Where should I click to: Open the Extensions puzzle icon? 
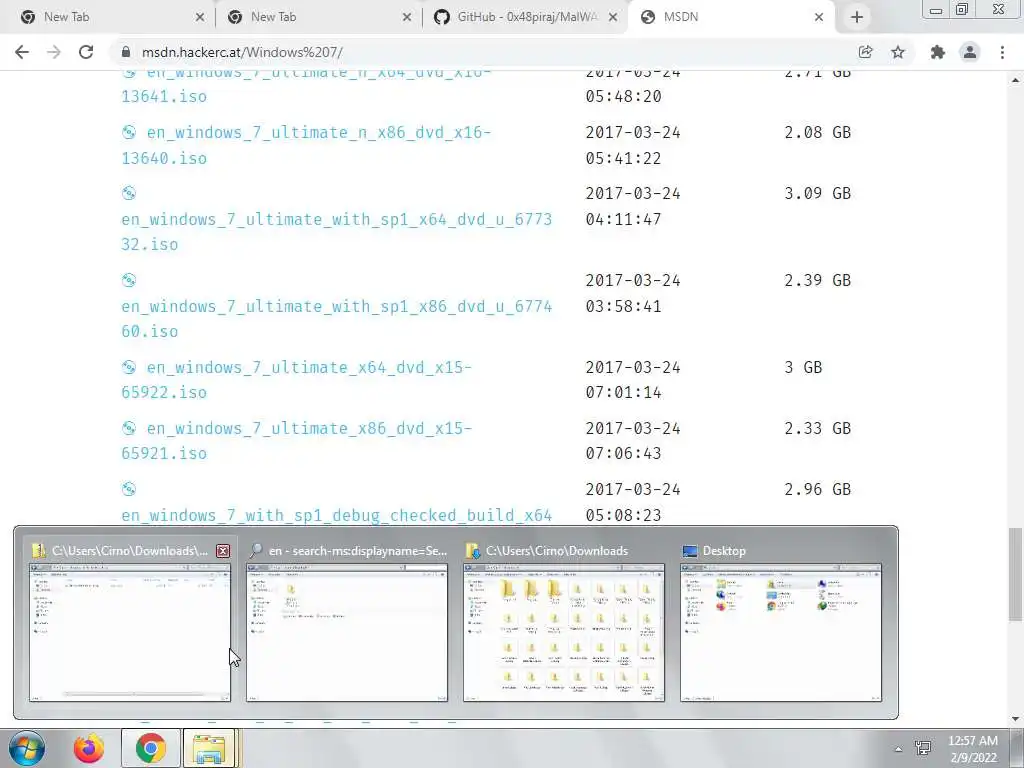(938, 52)
